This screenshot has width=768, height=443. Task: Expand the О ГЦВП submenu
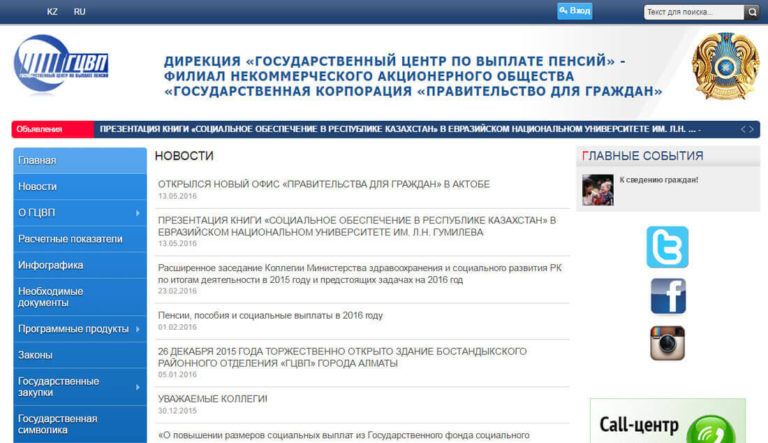click(137, 213)
